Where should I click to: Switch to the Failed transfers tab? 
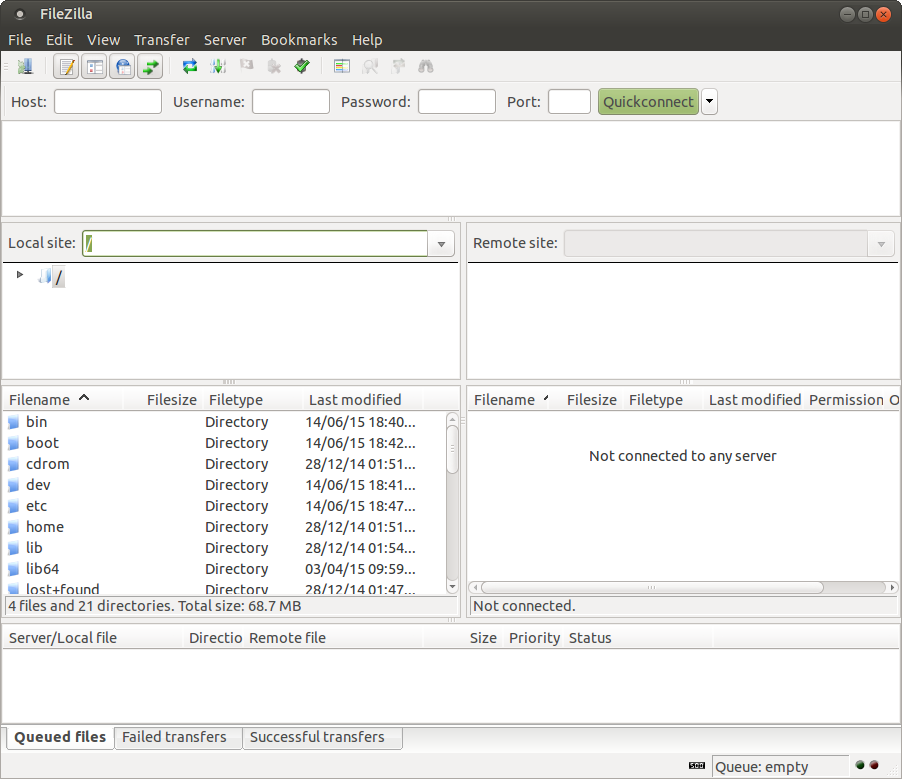coord(178,737)
